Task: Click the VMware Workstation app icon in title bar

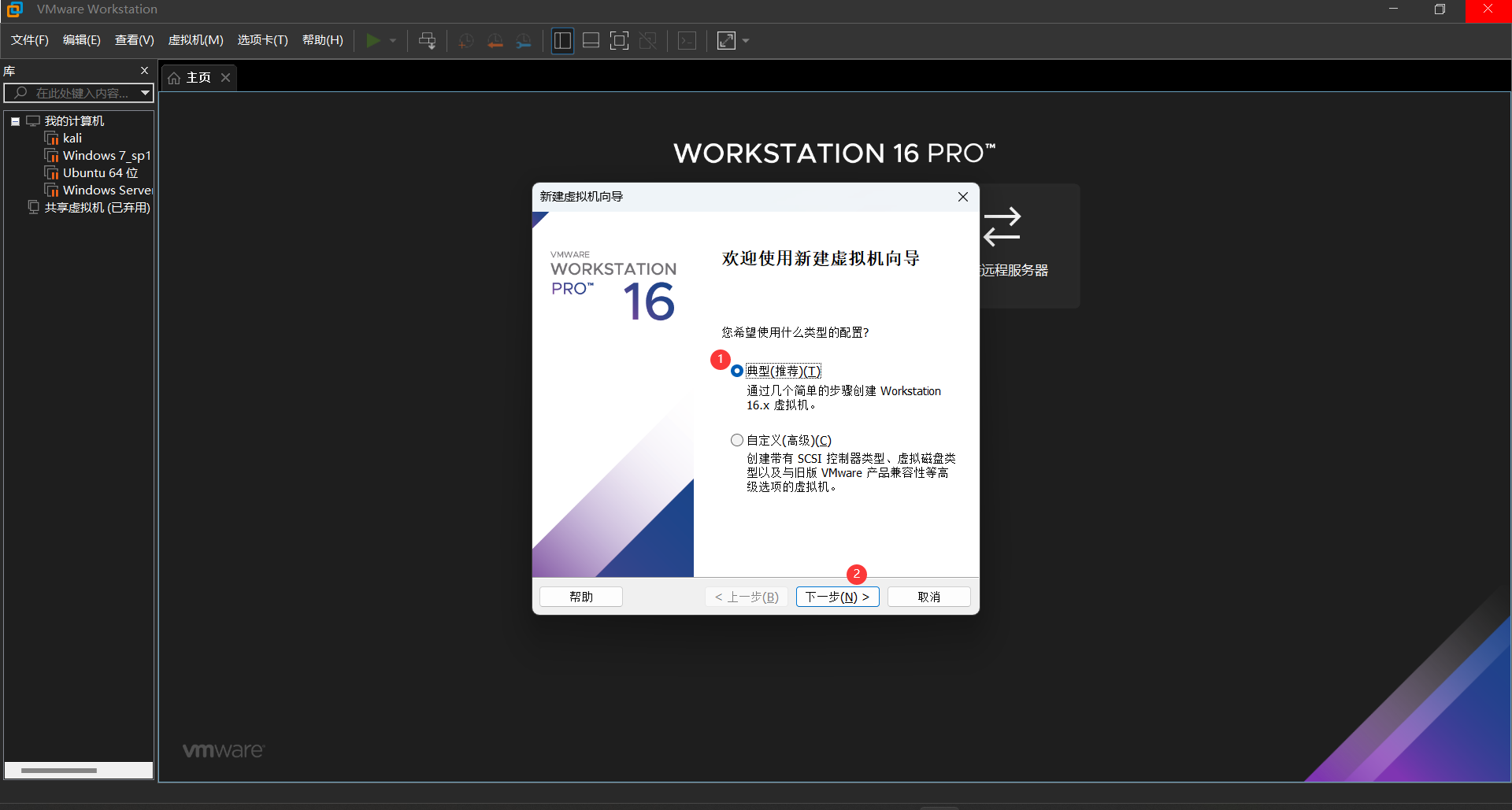Action: click(x=15, y=9)
